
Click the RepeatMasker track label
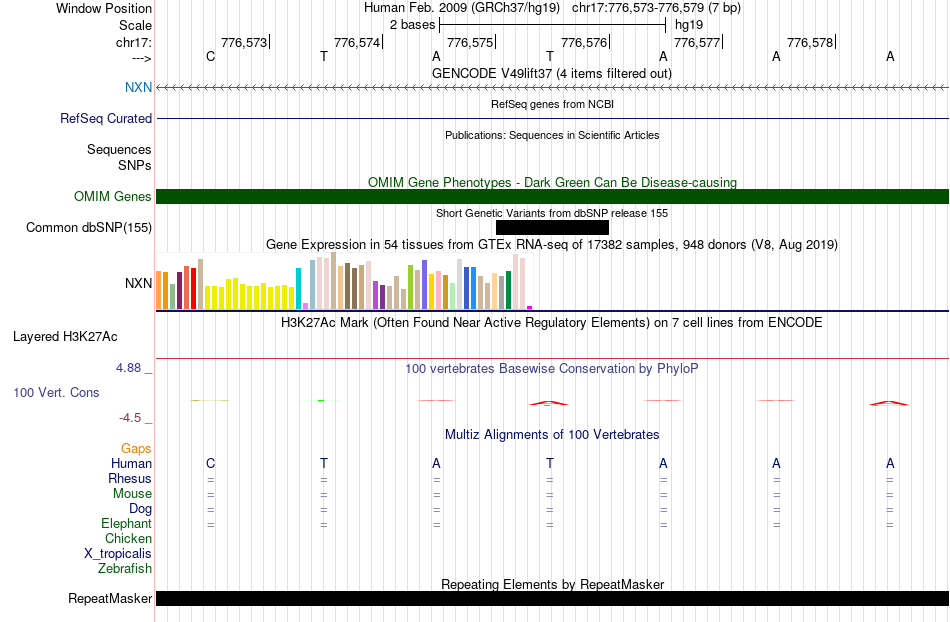(x=110, y=598)
